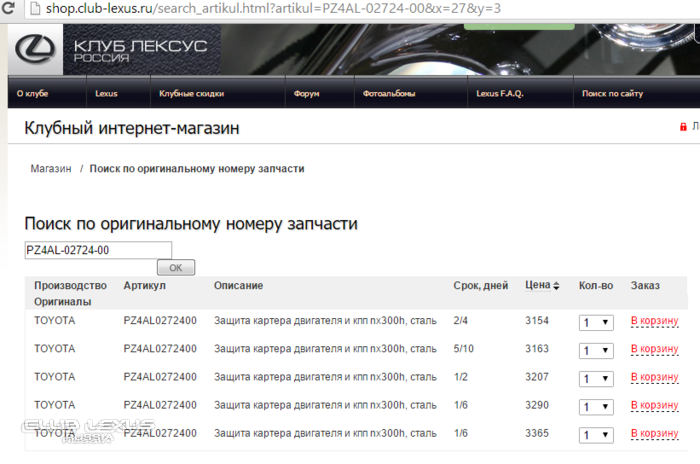Open Lexus F.A.Q. menu item
Screen dimensions: 700x464
coord(500,93)
